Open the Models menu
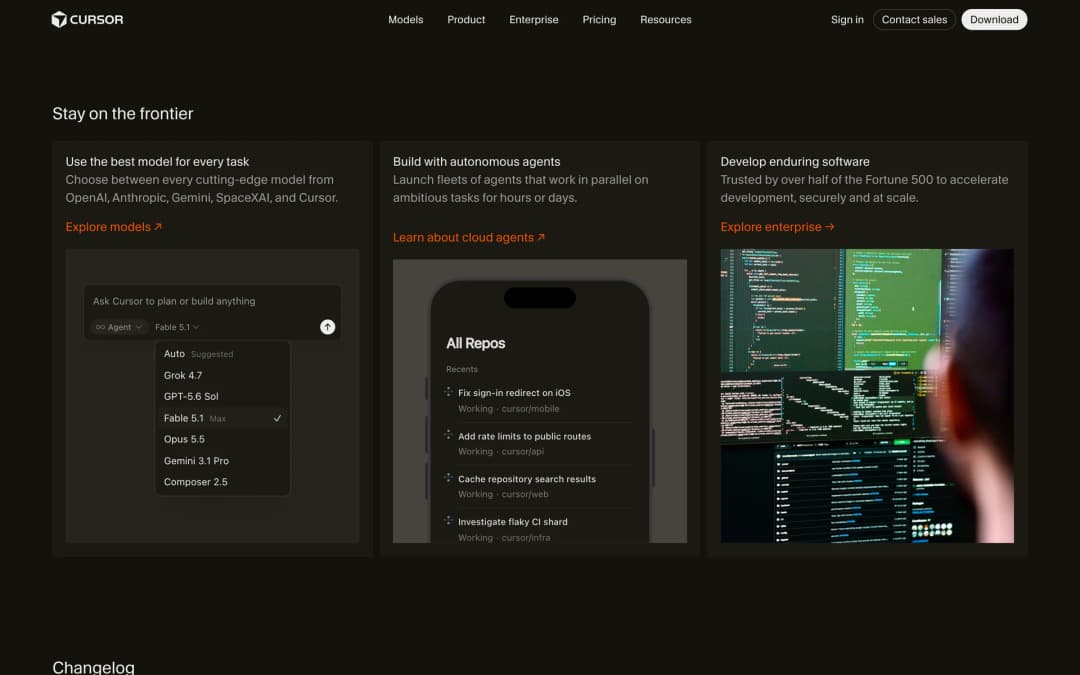 (406, 19)
